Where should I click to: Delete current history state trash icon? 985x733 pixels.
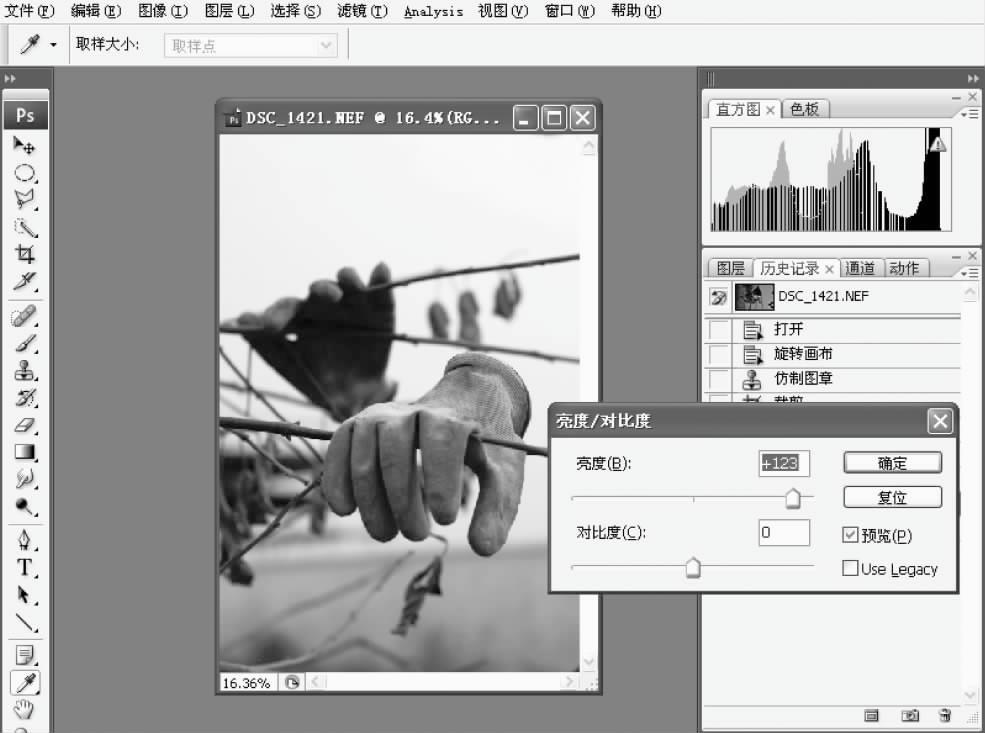(x=945, y=715)
